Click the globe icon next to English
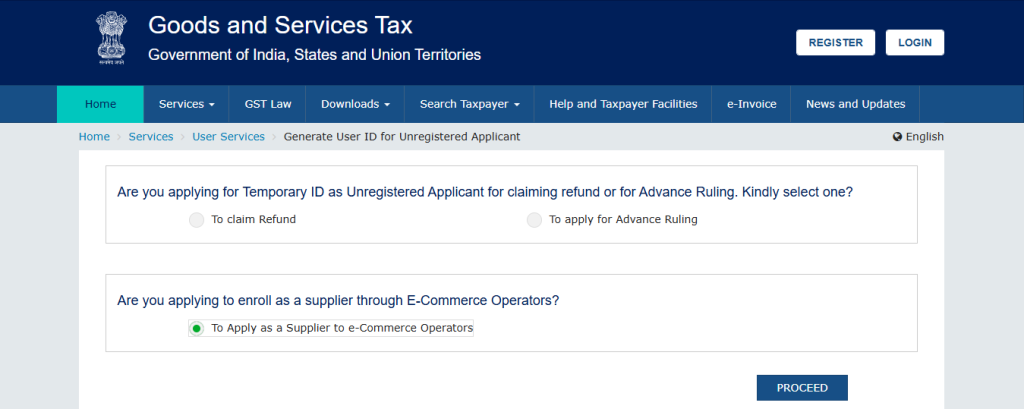The height and width of the screenshot is (409, 1024). (x=897, y=137)
